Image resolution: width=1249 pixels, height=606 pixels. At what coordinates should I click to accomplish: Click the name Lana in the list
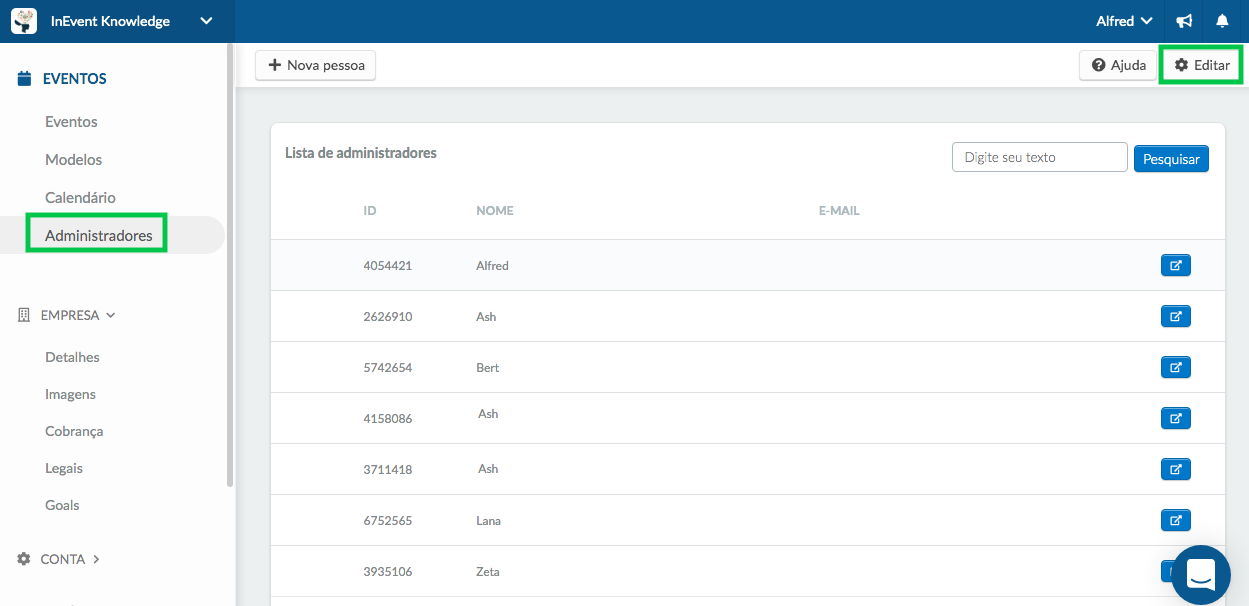tap(489, 521)
